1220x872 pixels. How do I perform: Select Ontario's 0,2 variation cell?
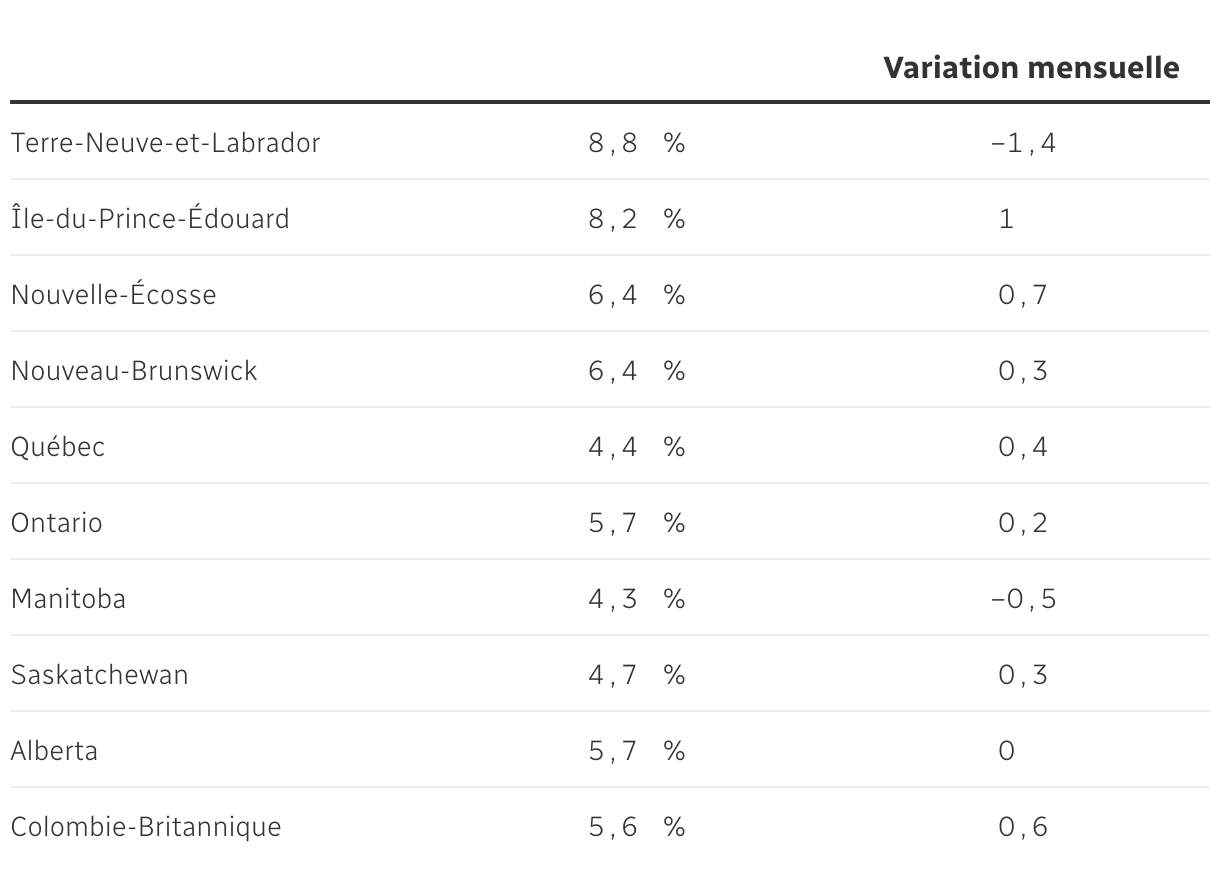[1023, 523]
